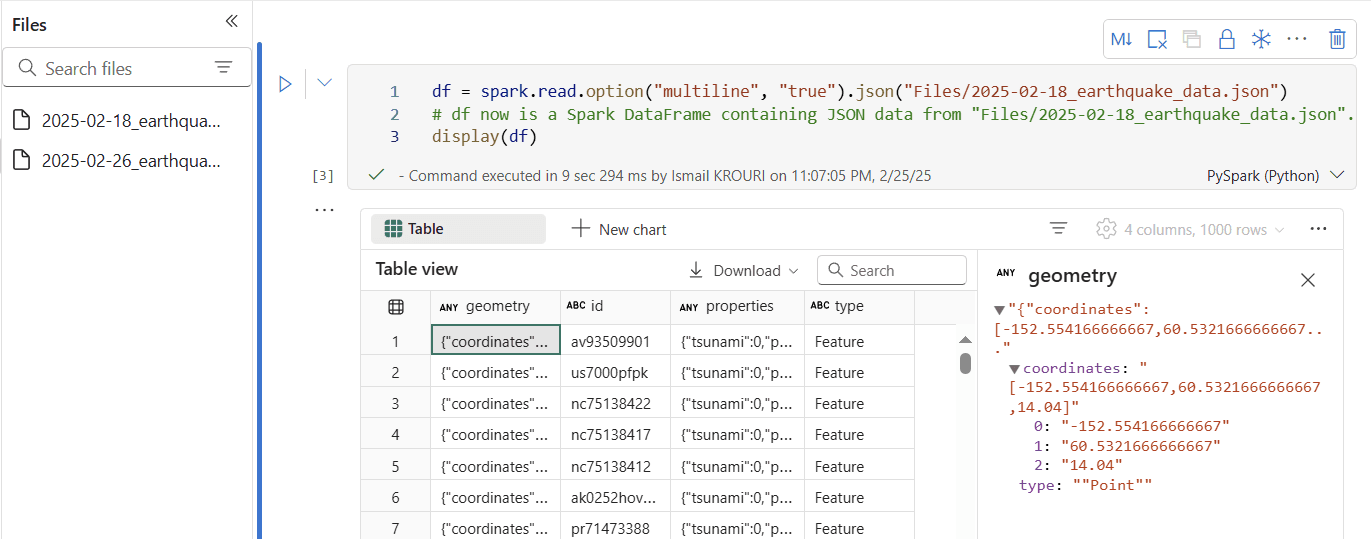Select the cell nc75138422
The image size is (1371, 539).
coord(615,403)
